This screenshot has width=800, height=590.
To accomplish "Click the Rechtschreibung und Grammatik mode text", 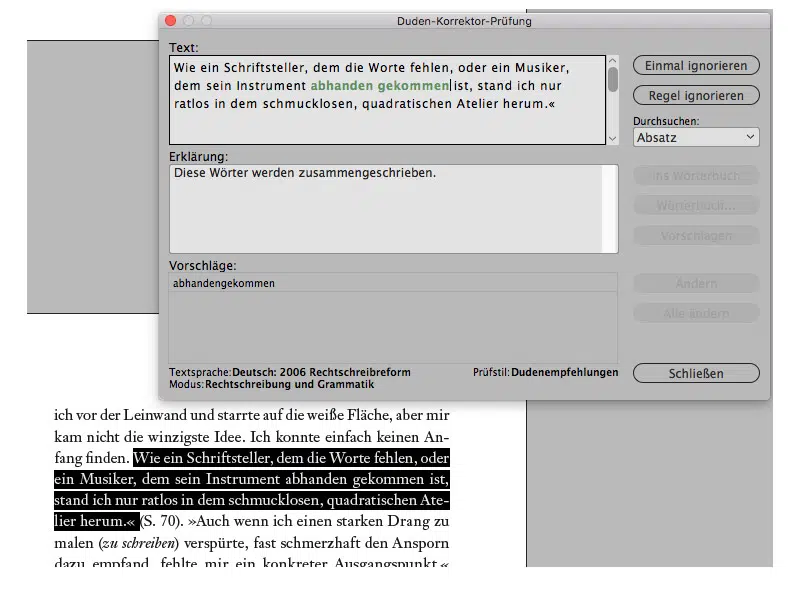I will pos(289,384).
